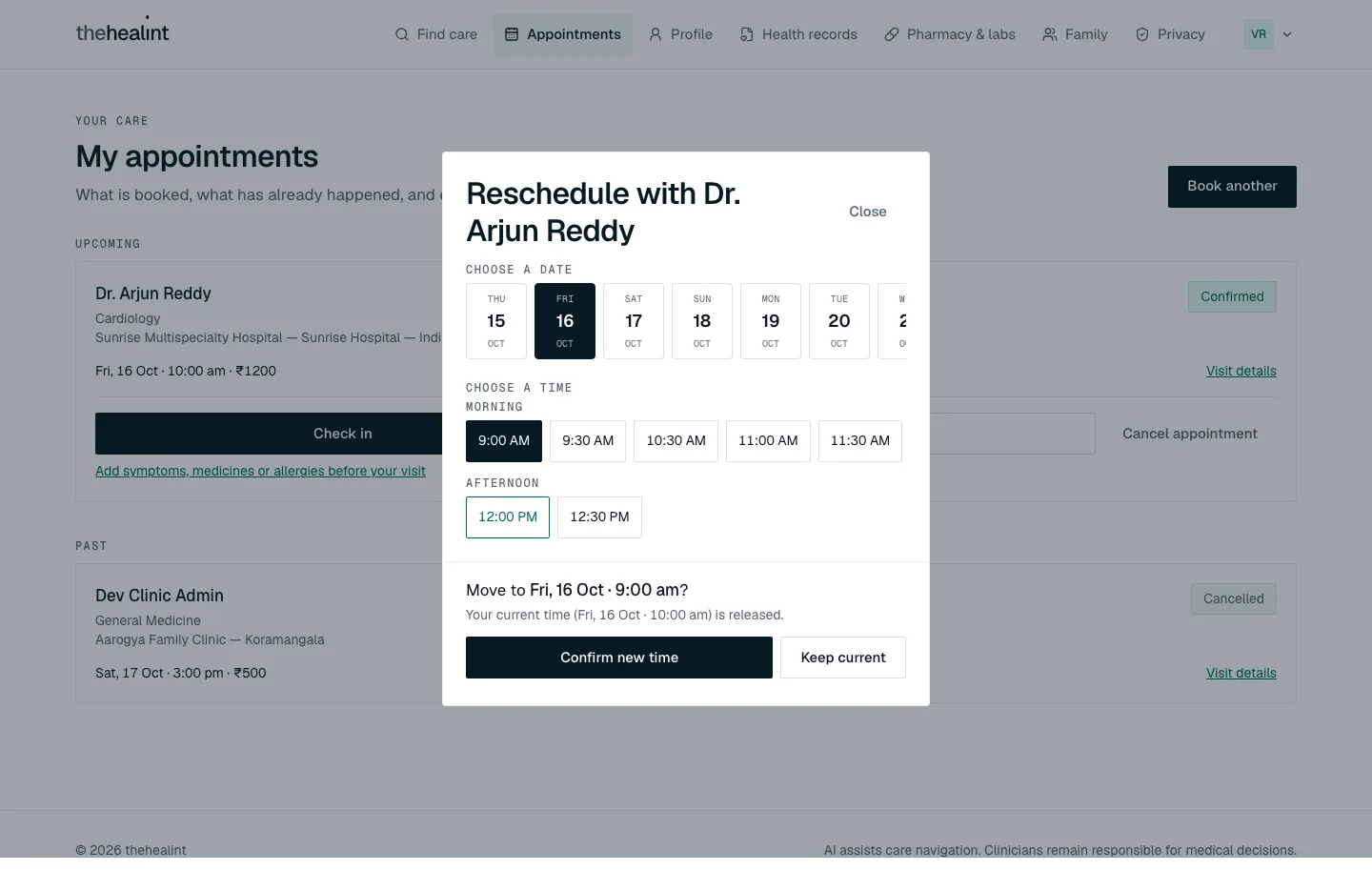Click Cancel appointment

[1190, 434]
